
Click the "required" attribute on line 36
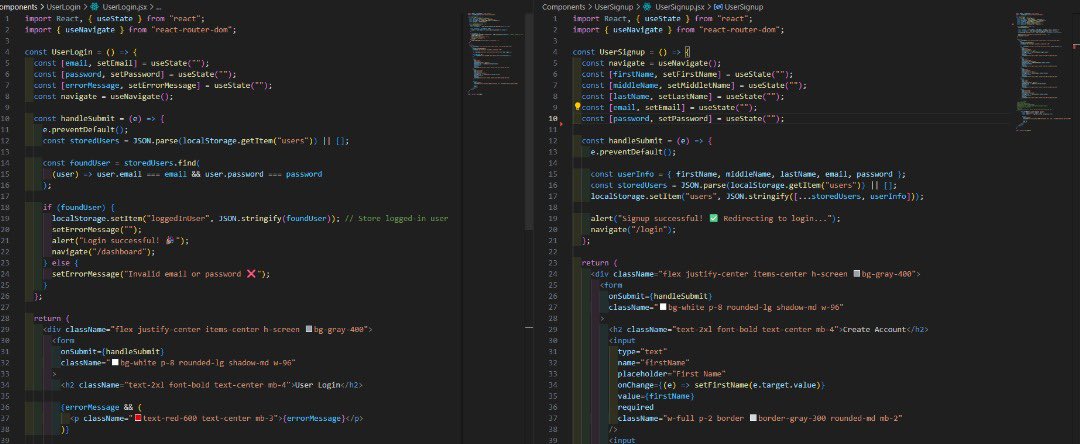tap(636, 408)
